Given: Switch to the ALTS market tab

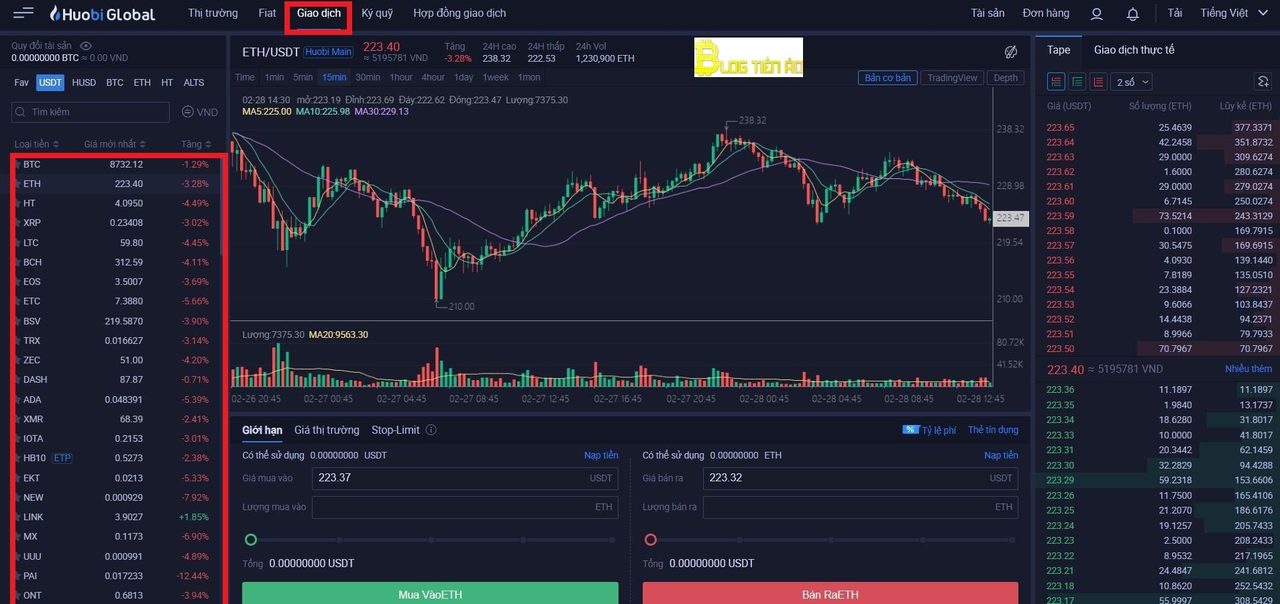Looking at the screenshot, I should click(x=194, y=83).
